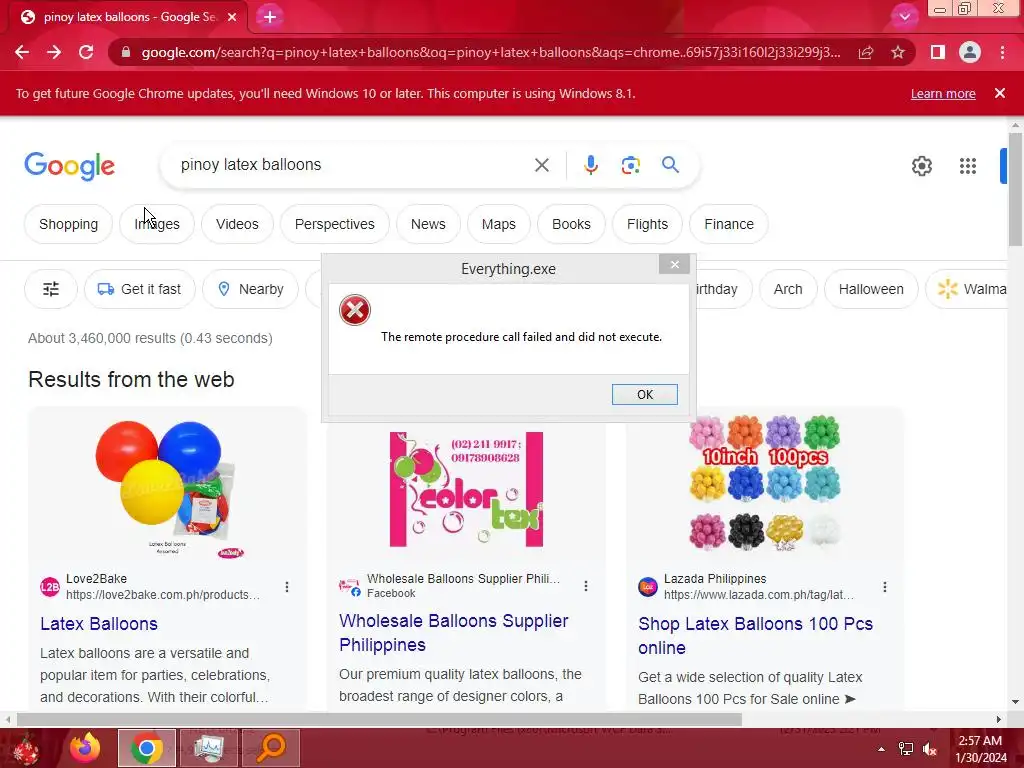Open the system monitor taskbar app
This screenshot has width=1024, height=768.
click(x=208, y=748)
